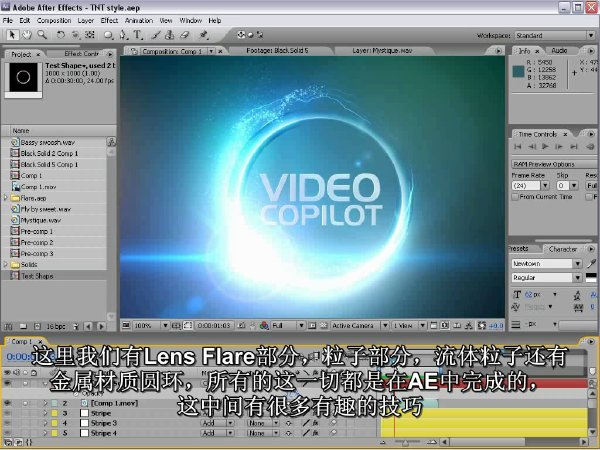Click the eyedropper icon in Character panel
The image size is (600, 450).
(x=592, y=263)
